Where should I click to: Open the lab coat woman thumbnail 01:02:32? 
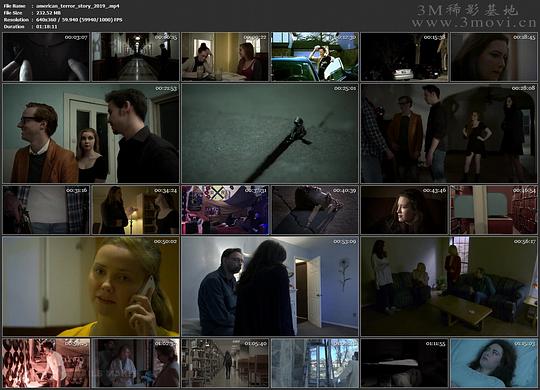pyautogui.click(x=136, y=363)
